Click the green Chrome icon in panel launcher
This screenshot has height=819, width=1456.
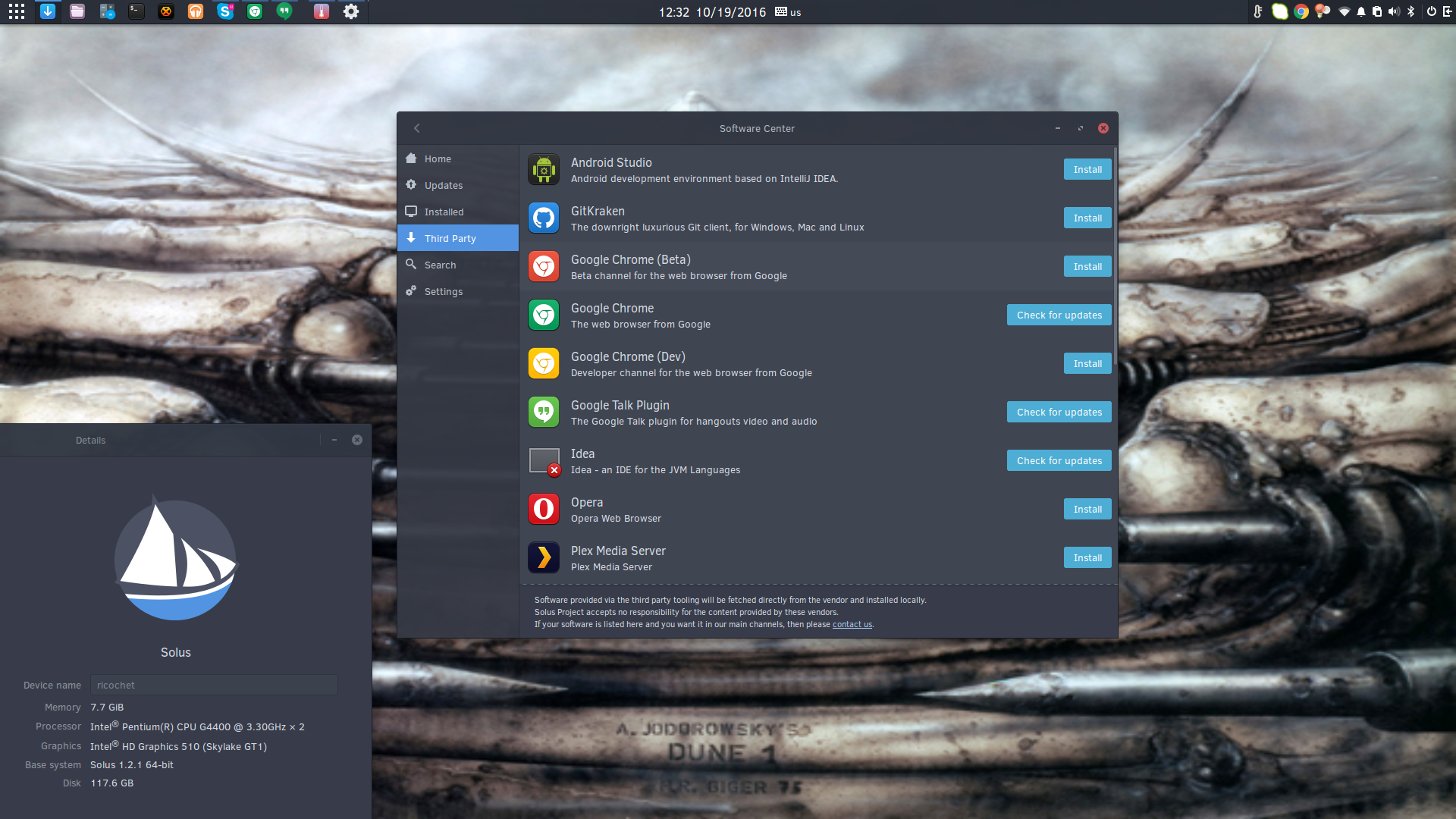tap(255, 11)
